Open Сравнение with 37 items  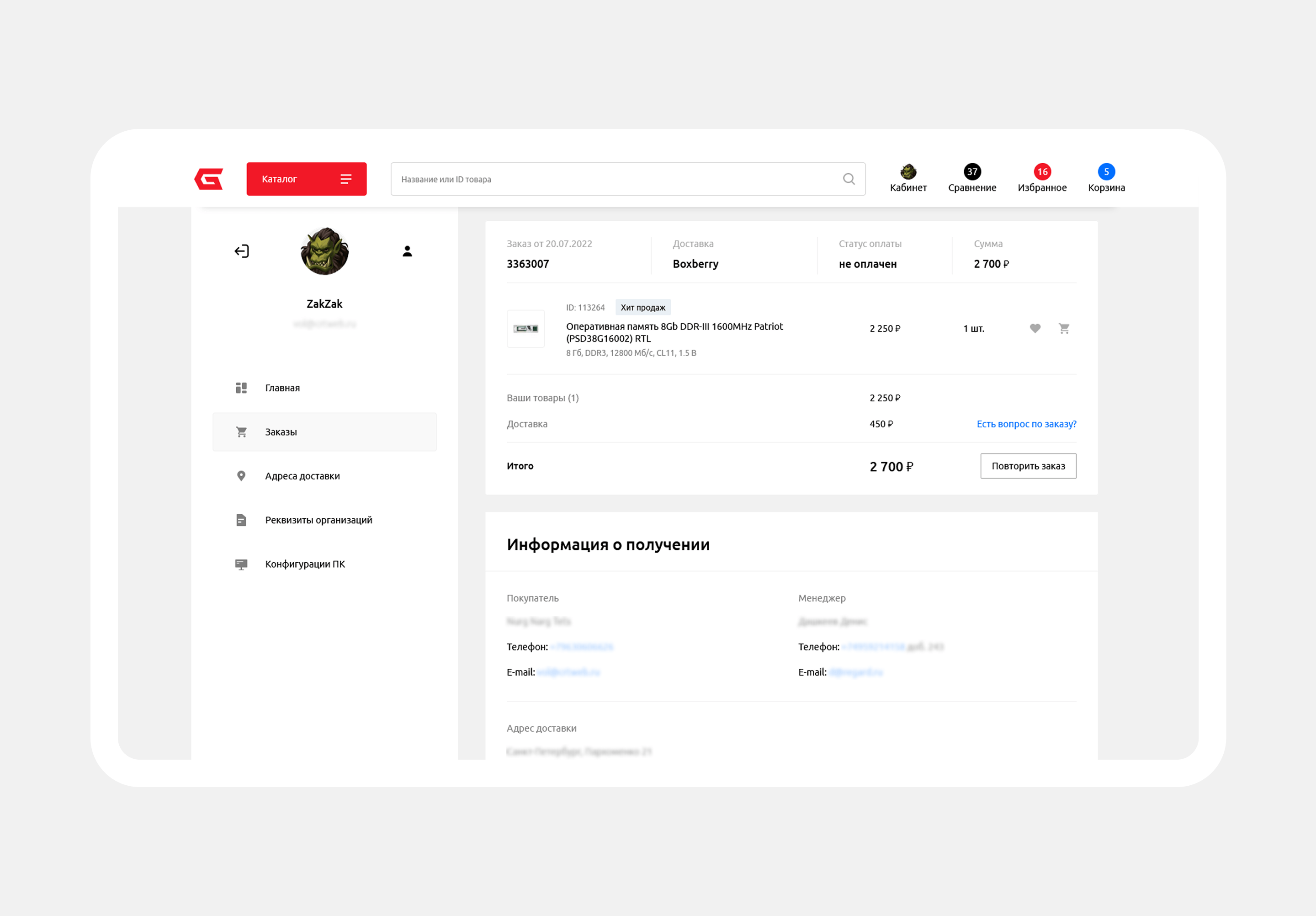(x=971, y=178)
